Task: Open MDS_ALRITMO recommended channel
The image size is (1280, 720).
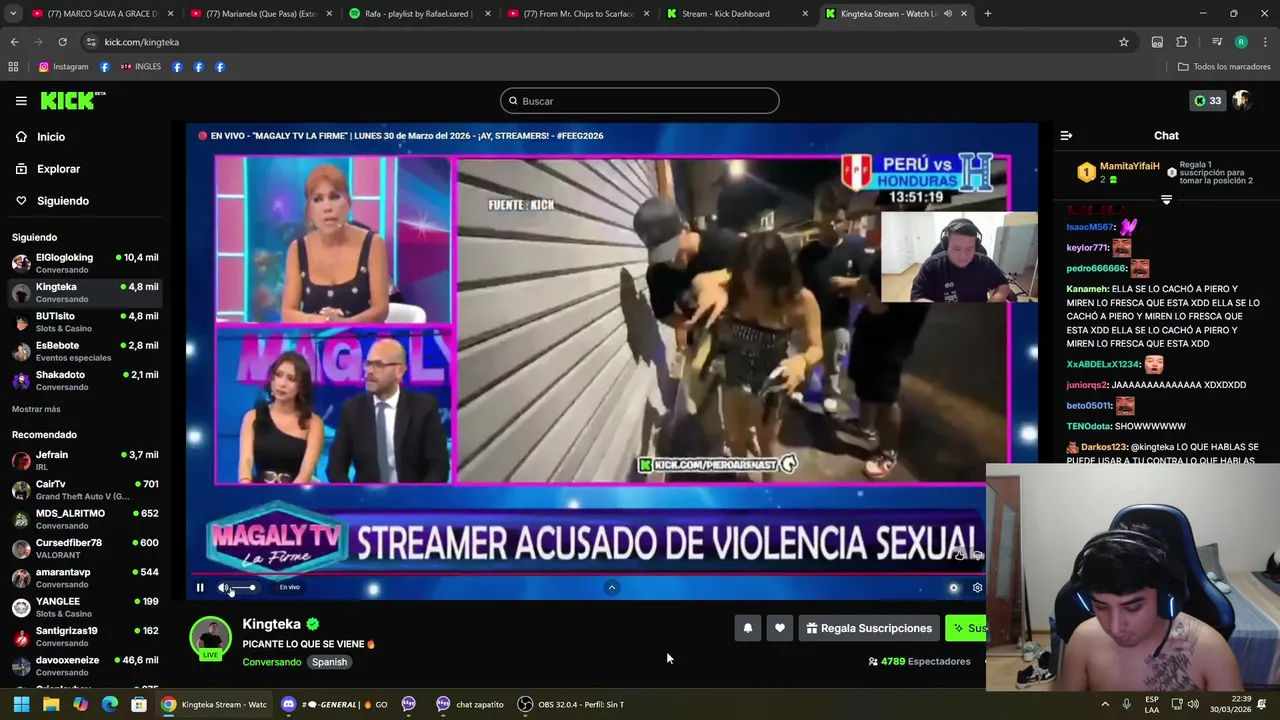Action: pyautogui.click(x=85, y=519)
